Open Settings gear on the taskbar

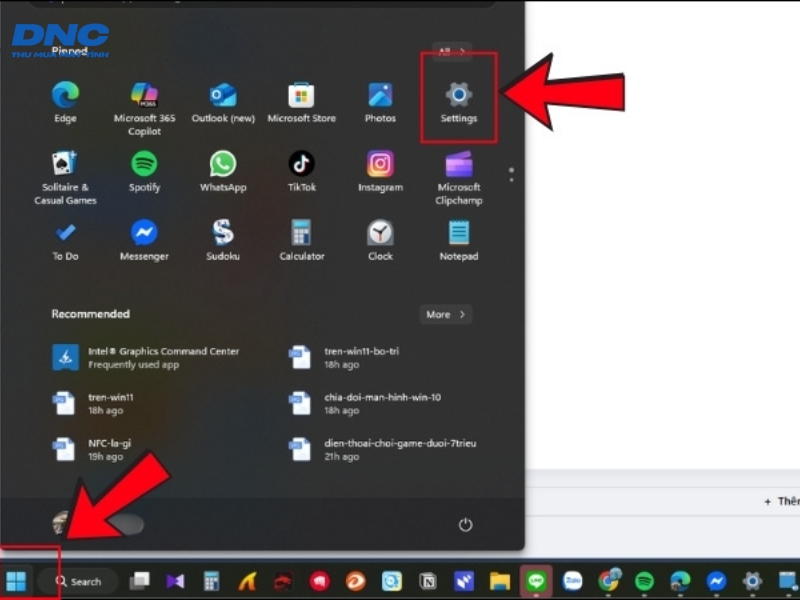(752, 581)
